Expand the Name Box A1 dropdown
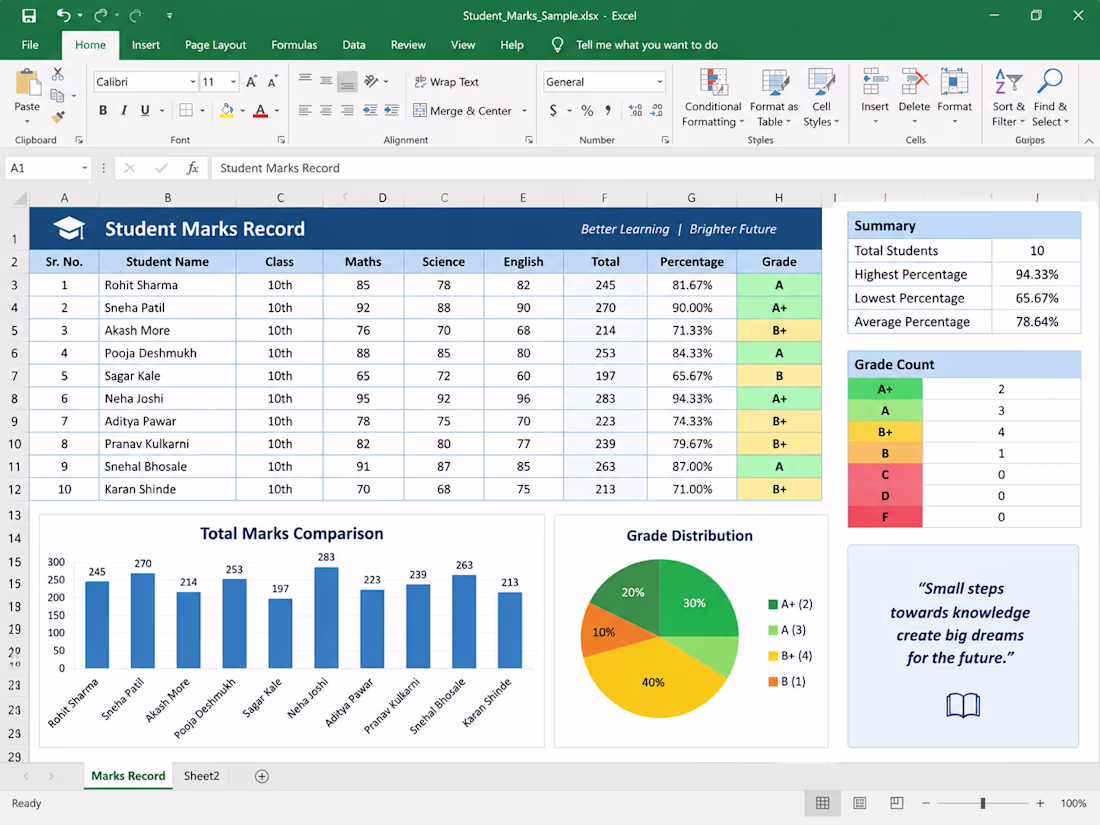This screenshot has width=1100, height=825. [85, 168]
